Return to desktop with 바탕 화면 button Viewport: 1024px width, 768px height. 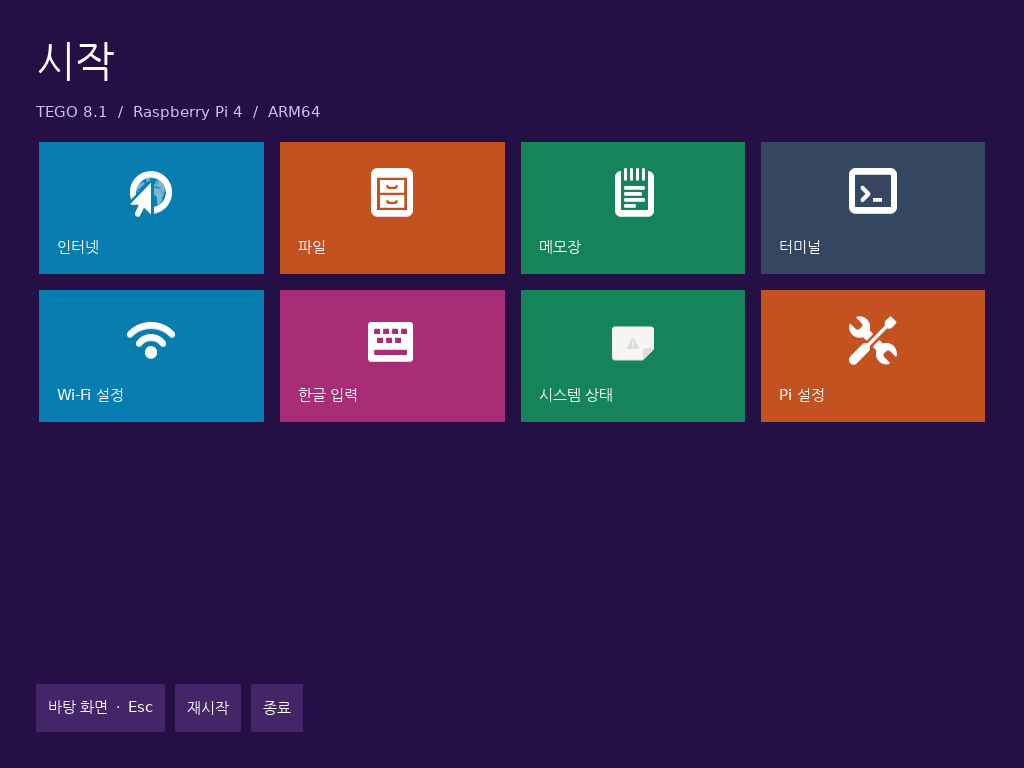[x=101, y=708]
